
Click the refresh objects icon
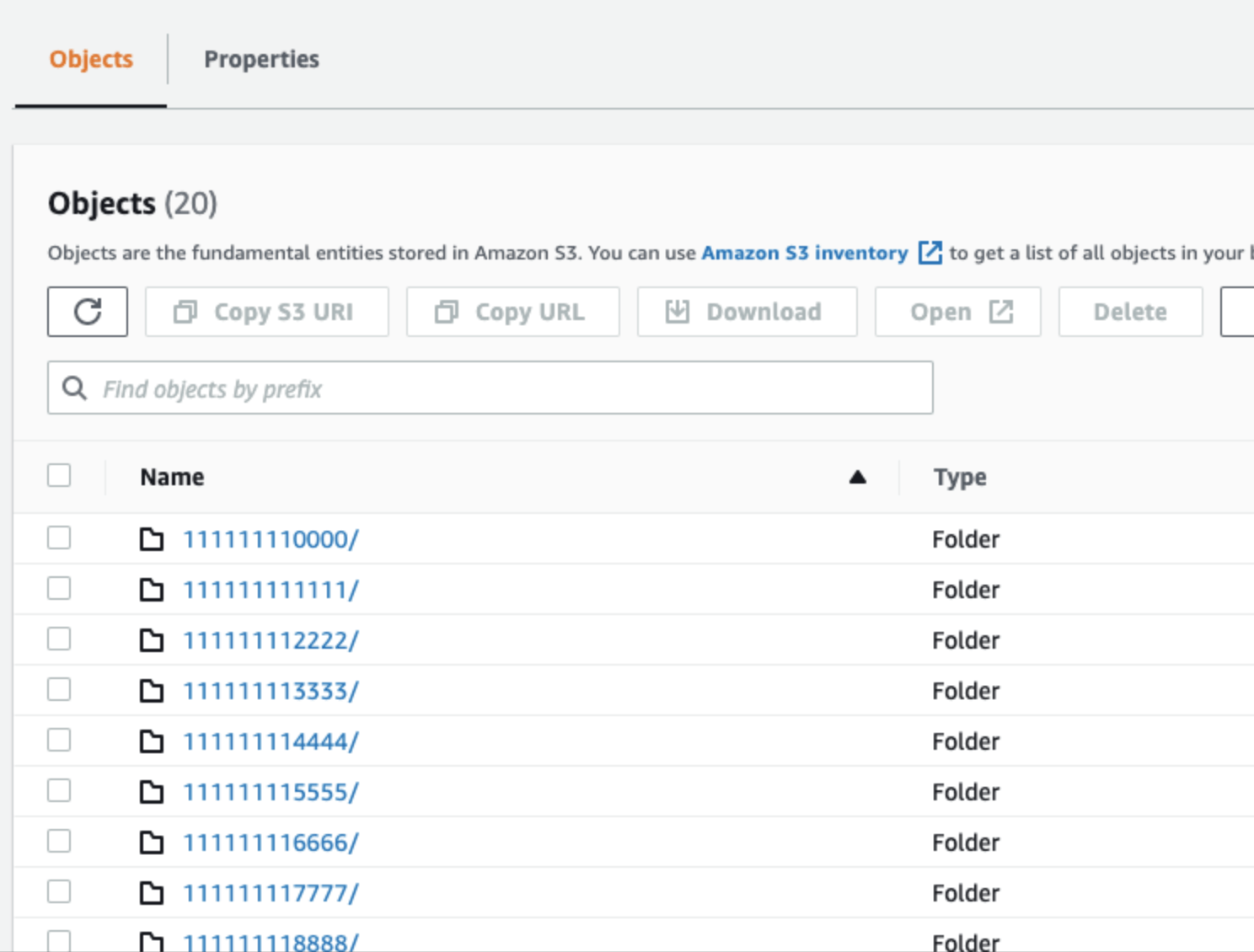tap(87, 311)
